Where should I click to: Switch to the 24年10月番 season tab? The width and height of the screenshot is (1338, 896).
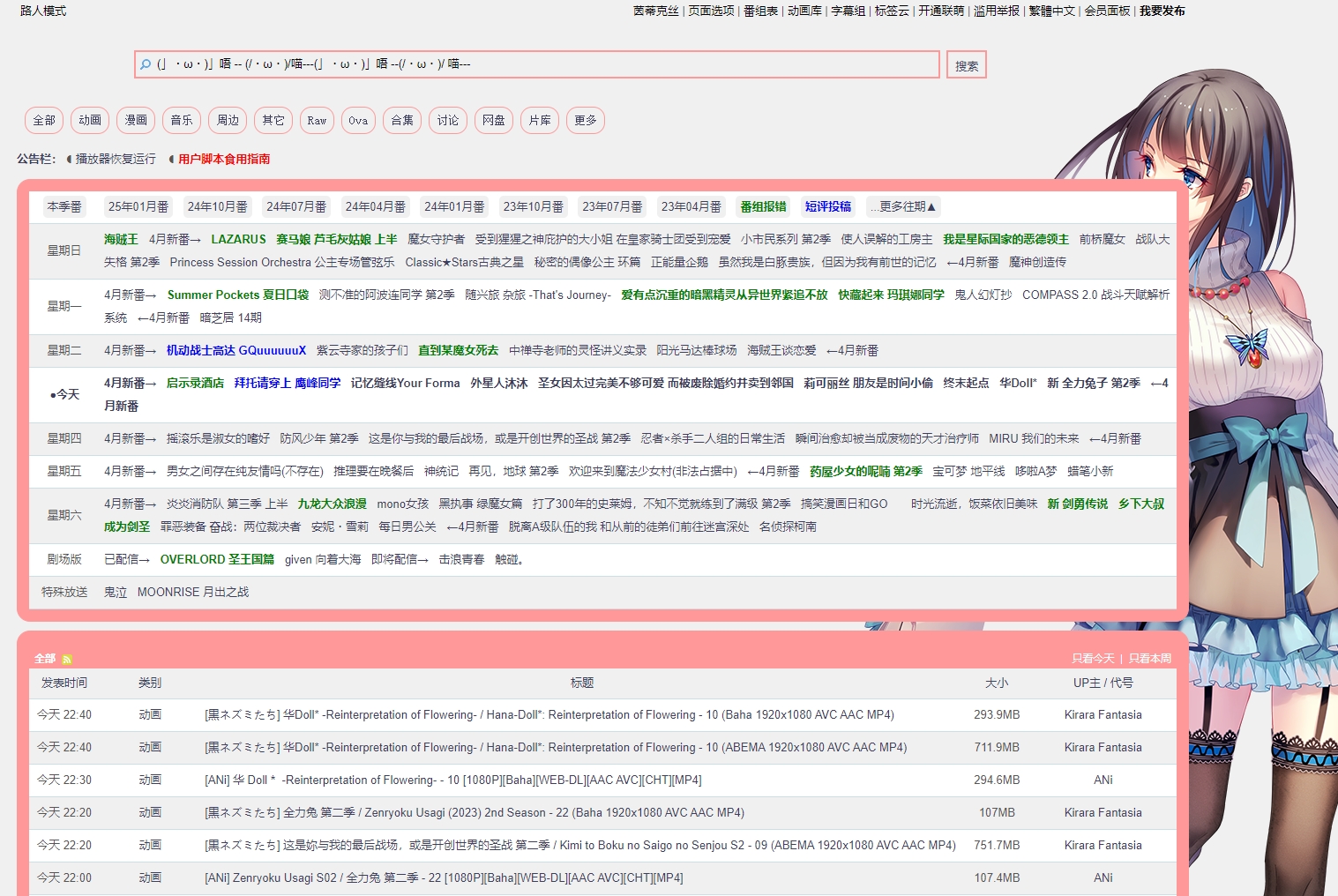tap(217, 206)
